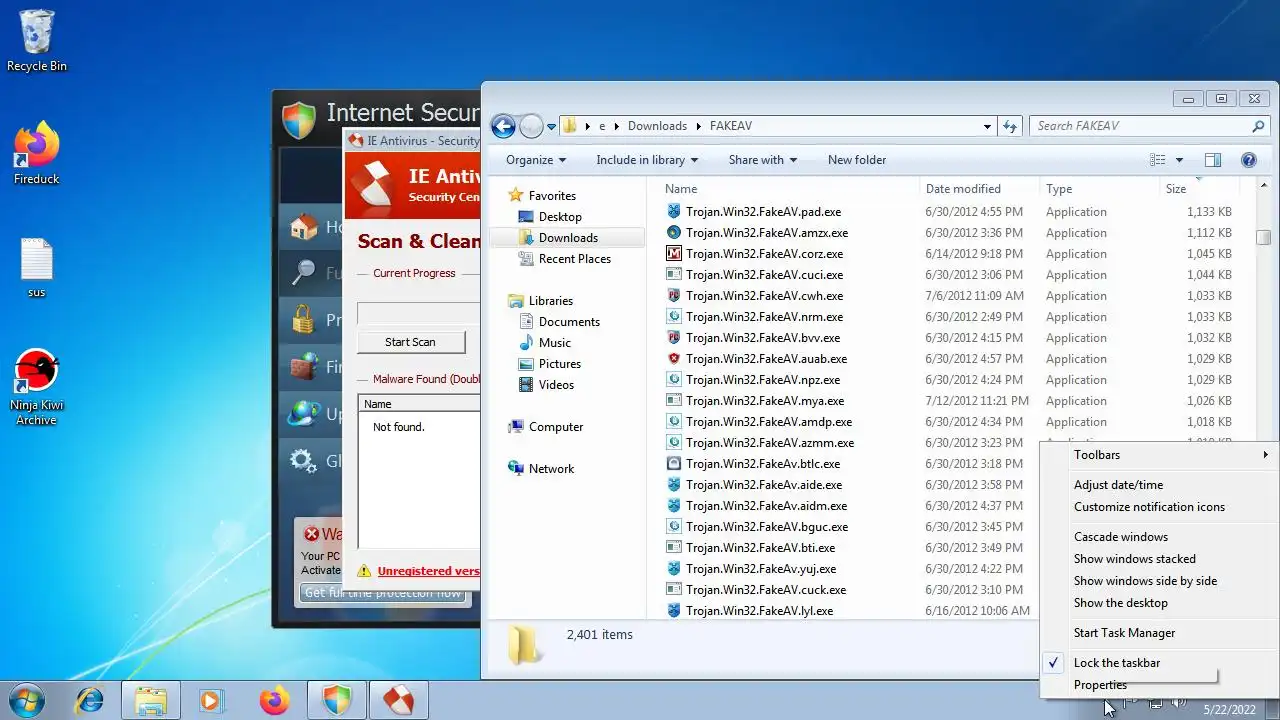Open Desktop under Favorites
1280x720 pixels.
point(560,217)
